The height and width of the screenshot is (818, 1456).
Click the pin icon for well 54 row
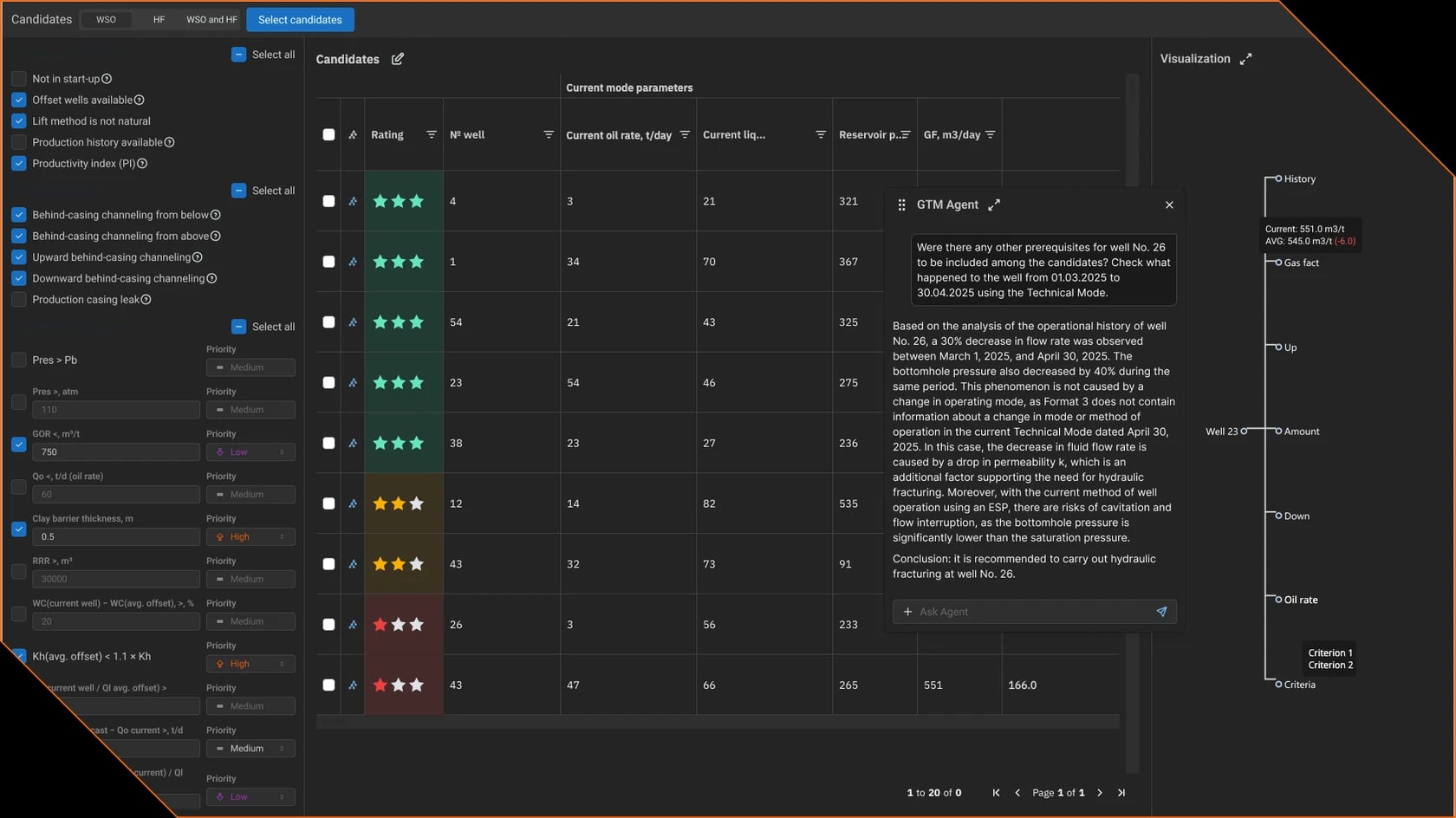tap(353, 322)
